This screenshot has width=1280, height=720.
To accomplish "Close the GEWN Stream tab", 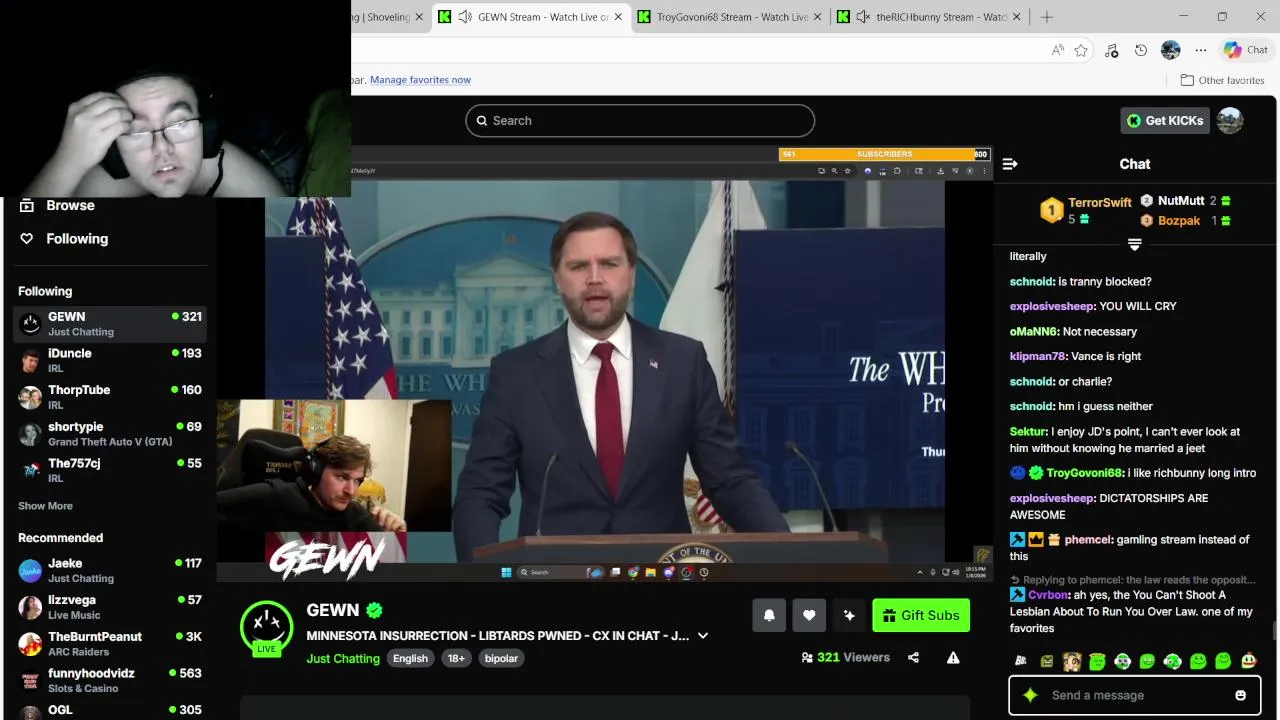I will (x=618, y=17).
